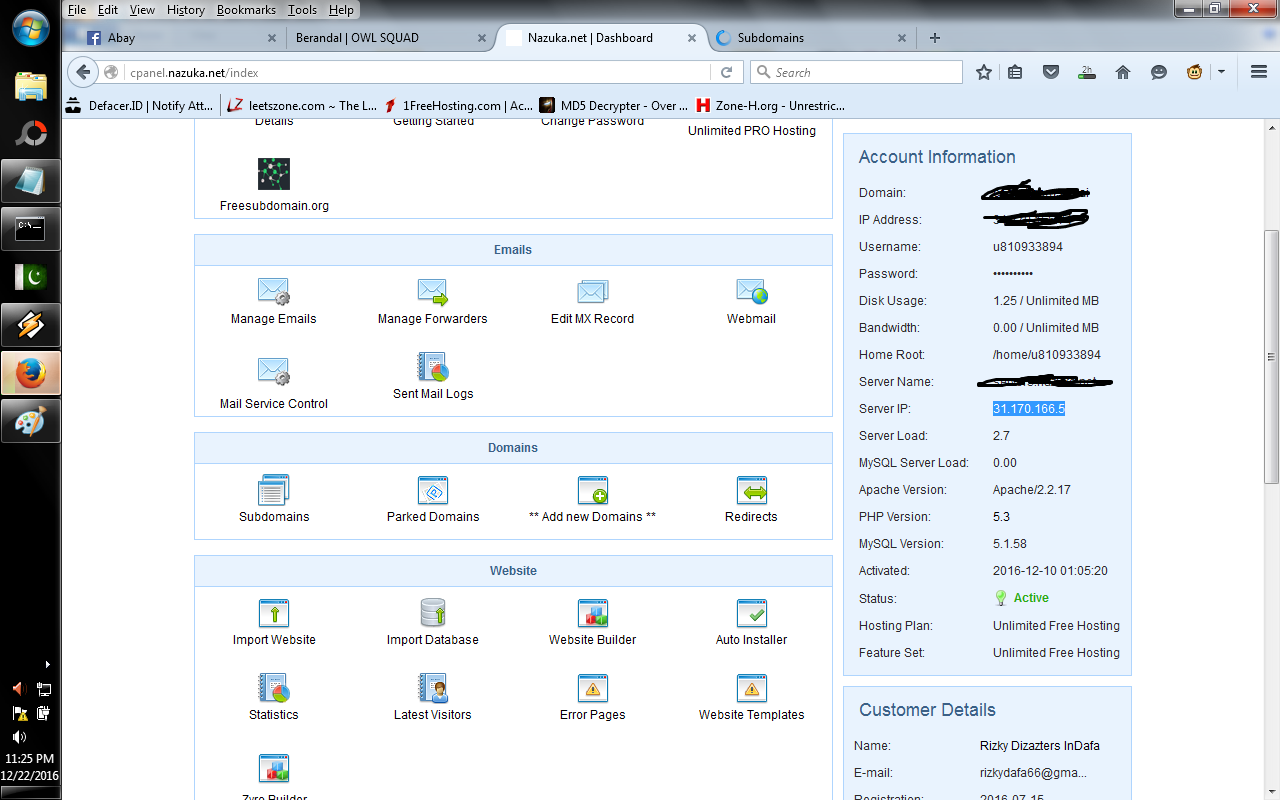Open Latest Visitors
This screenshot has height=800, width=1280.
click(433, 698)
